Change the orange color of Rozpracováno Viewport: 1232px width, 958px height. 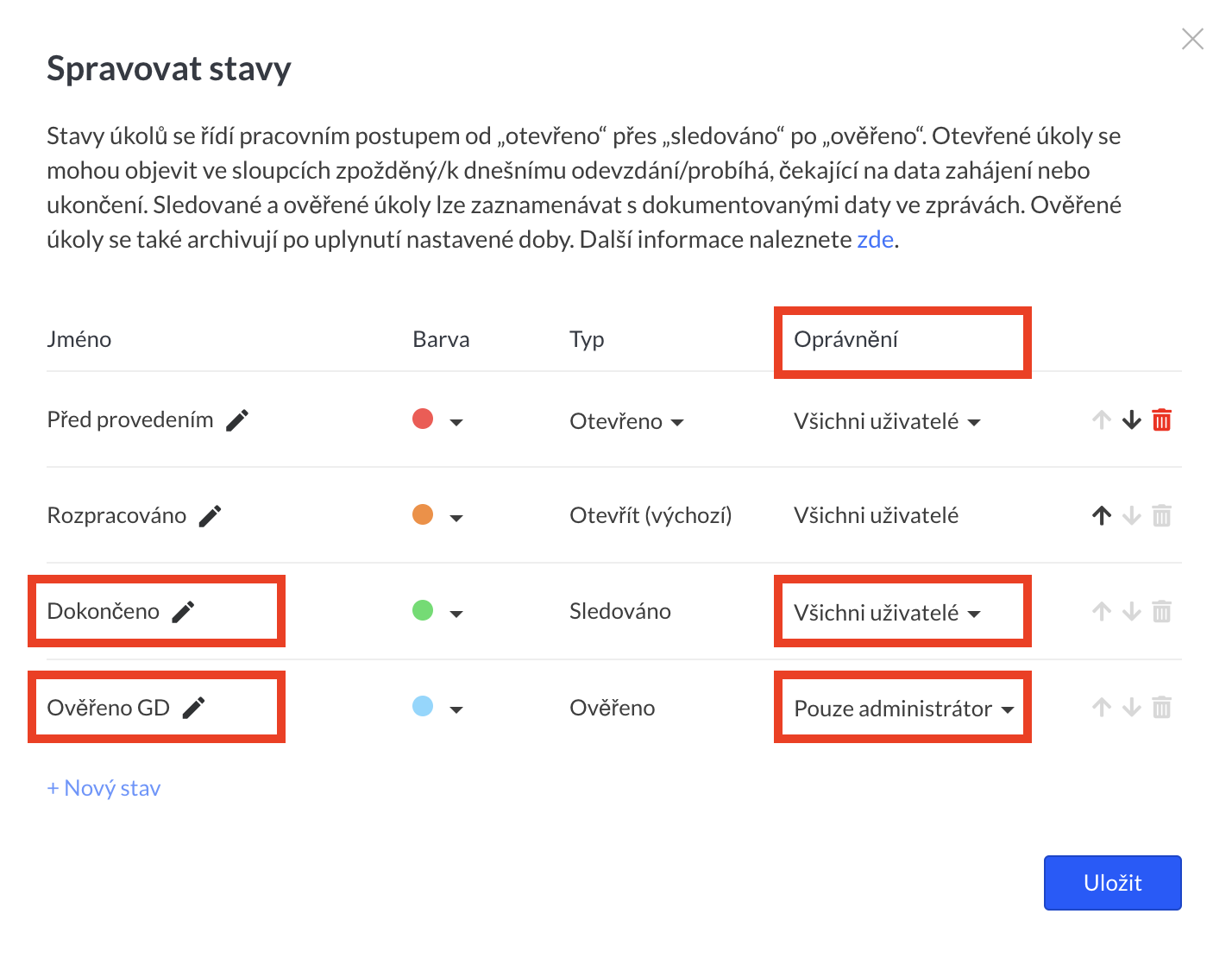tap(437, 516)
